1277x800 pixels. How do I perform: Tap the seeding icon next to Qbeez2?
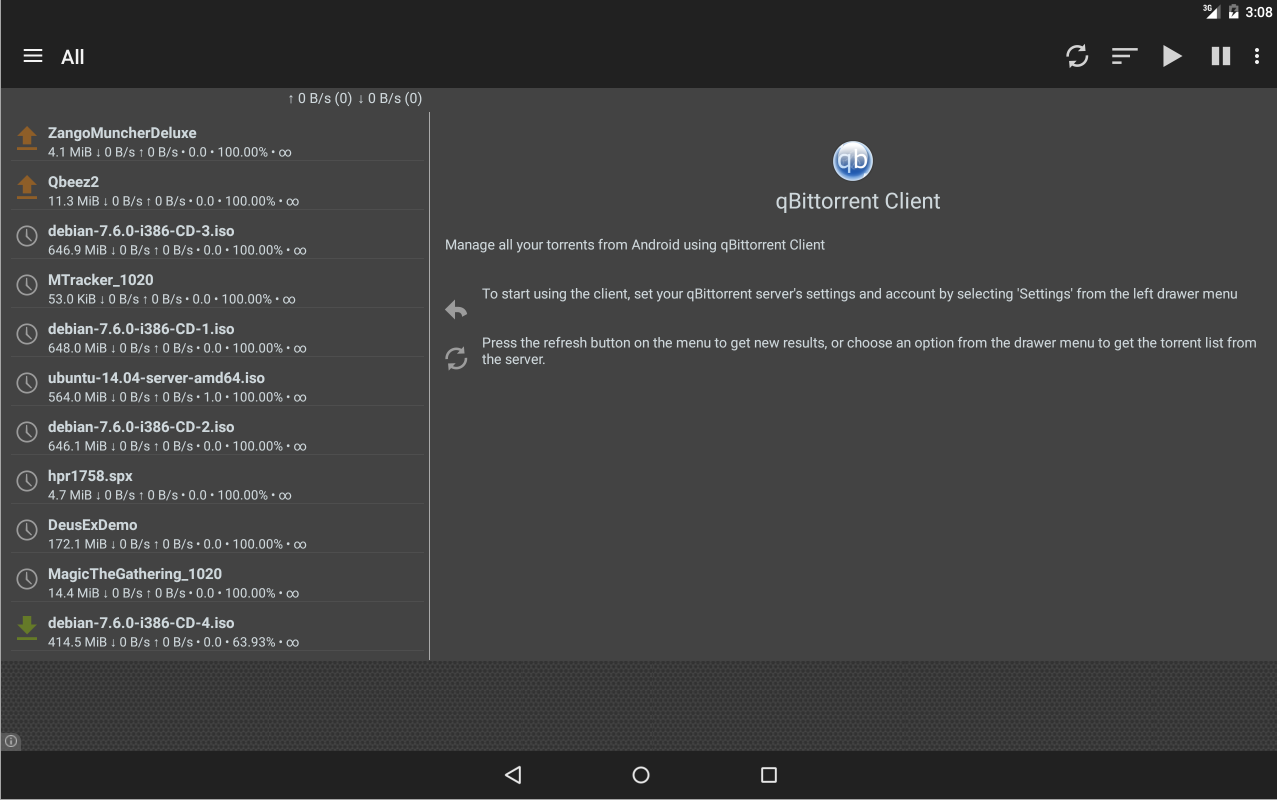(27, 188)
